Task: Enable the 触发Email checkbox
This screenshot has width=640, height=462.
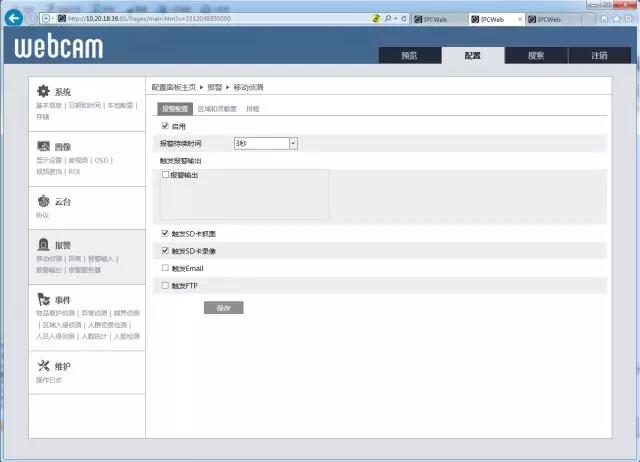Action: click(165, 268)
